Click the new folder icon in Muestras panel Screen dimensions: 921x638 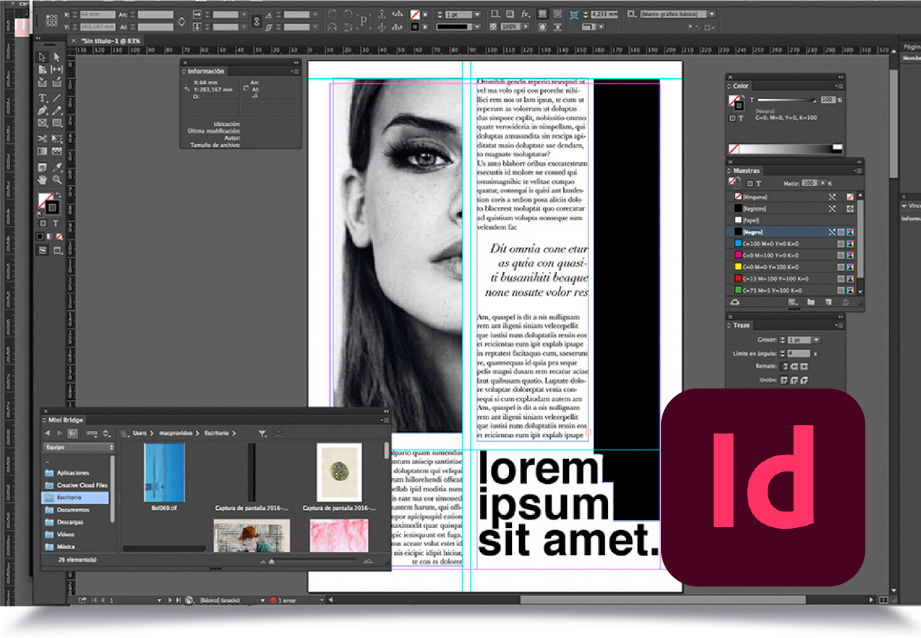click(x=811, y=301)
